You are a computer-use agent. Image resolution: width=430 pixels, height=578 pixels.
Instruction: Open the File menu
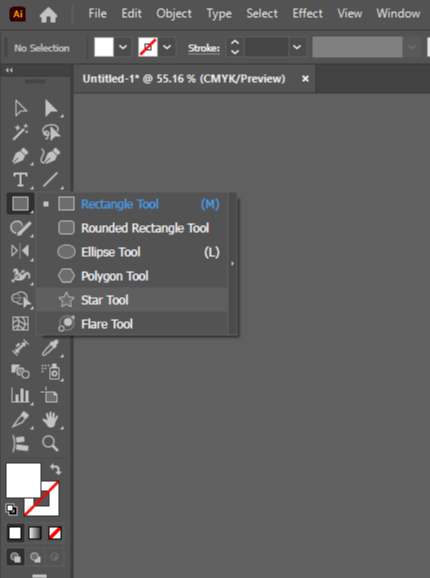tap(97, 14)
